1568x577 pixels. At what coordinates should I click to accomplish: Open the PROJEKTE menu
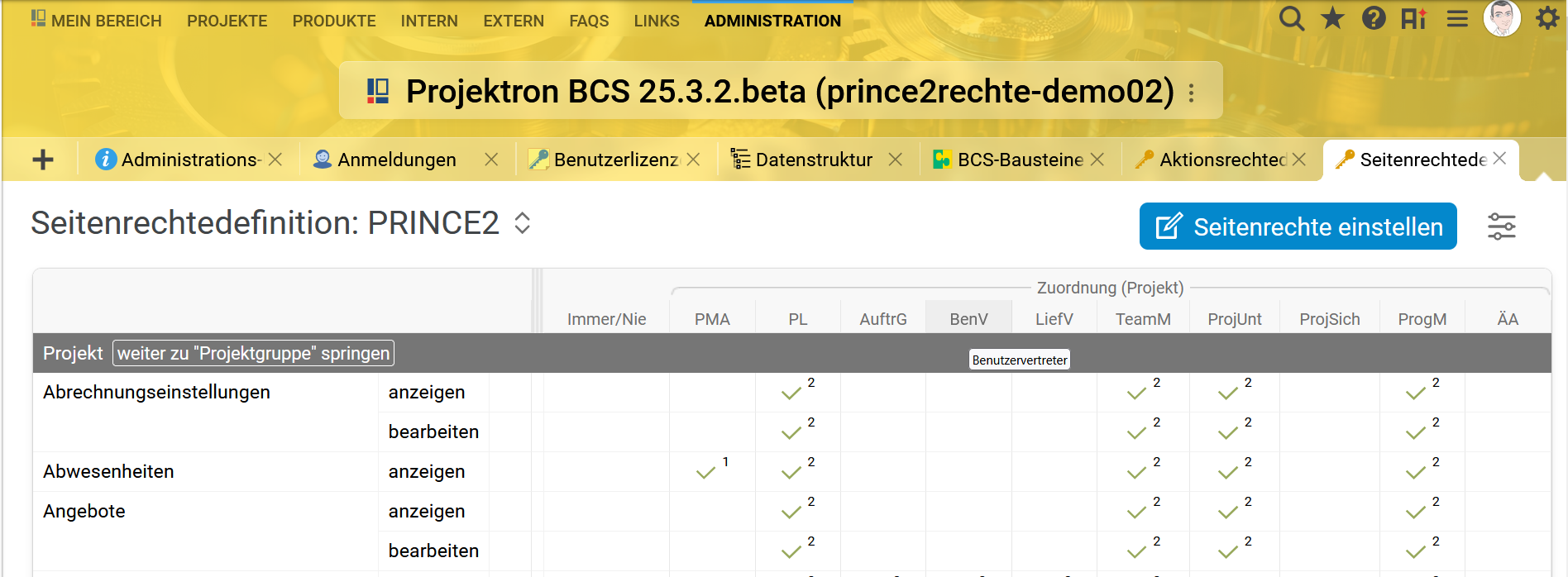click(x=227, y=21)
